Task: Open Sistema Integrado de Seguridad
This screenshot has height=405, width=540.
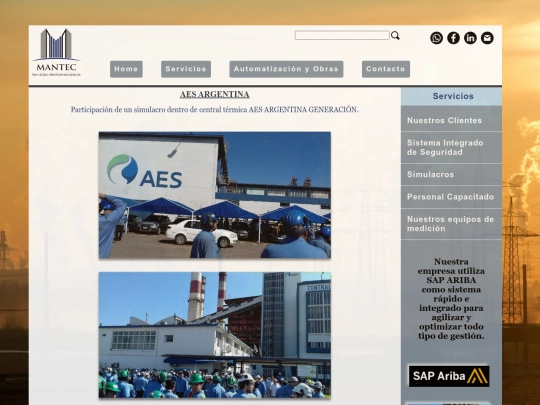Action: (x=451, y=147)
